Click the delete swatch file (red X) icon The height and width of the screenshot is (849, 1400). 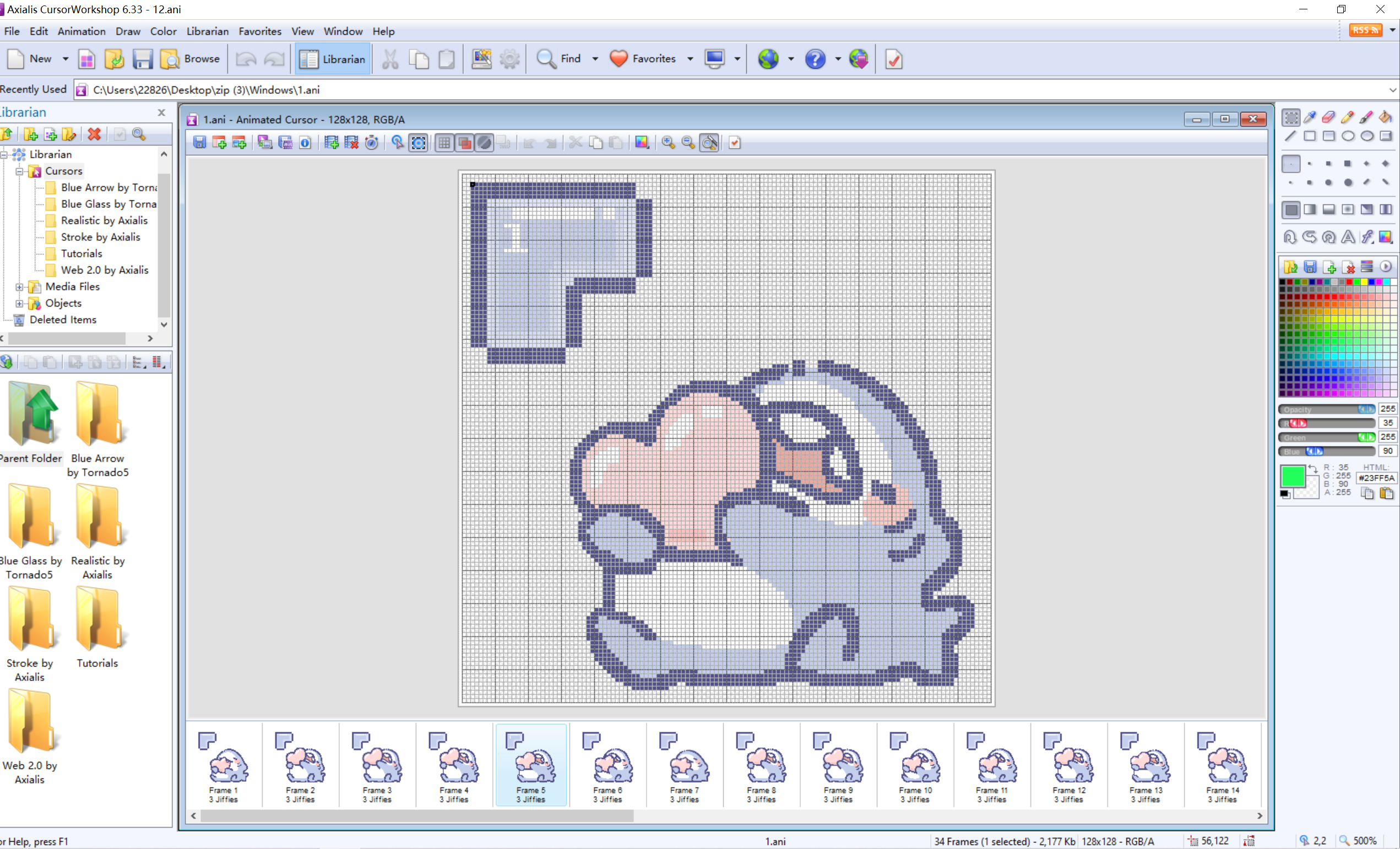[1348, 266]
